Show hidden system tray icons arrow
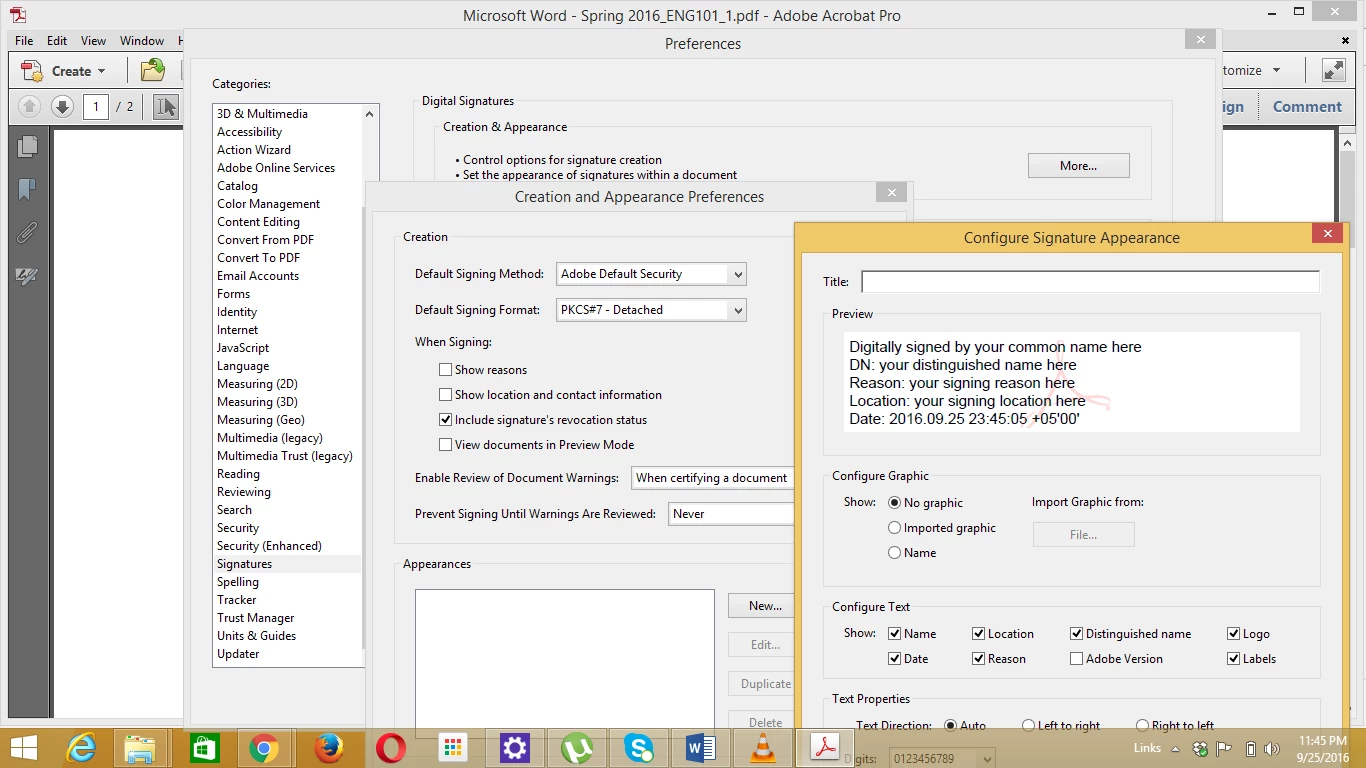1366x768 pixels. pos(1175,748)
